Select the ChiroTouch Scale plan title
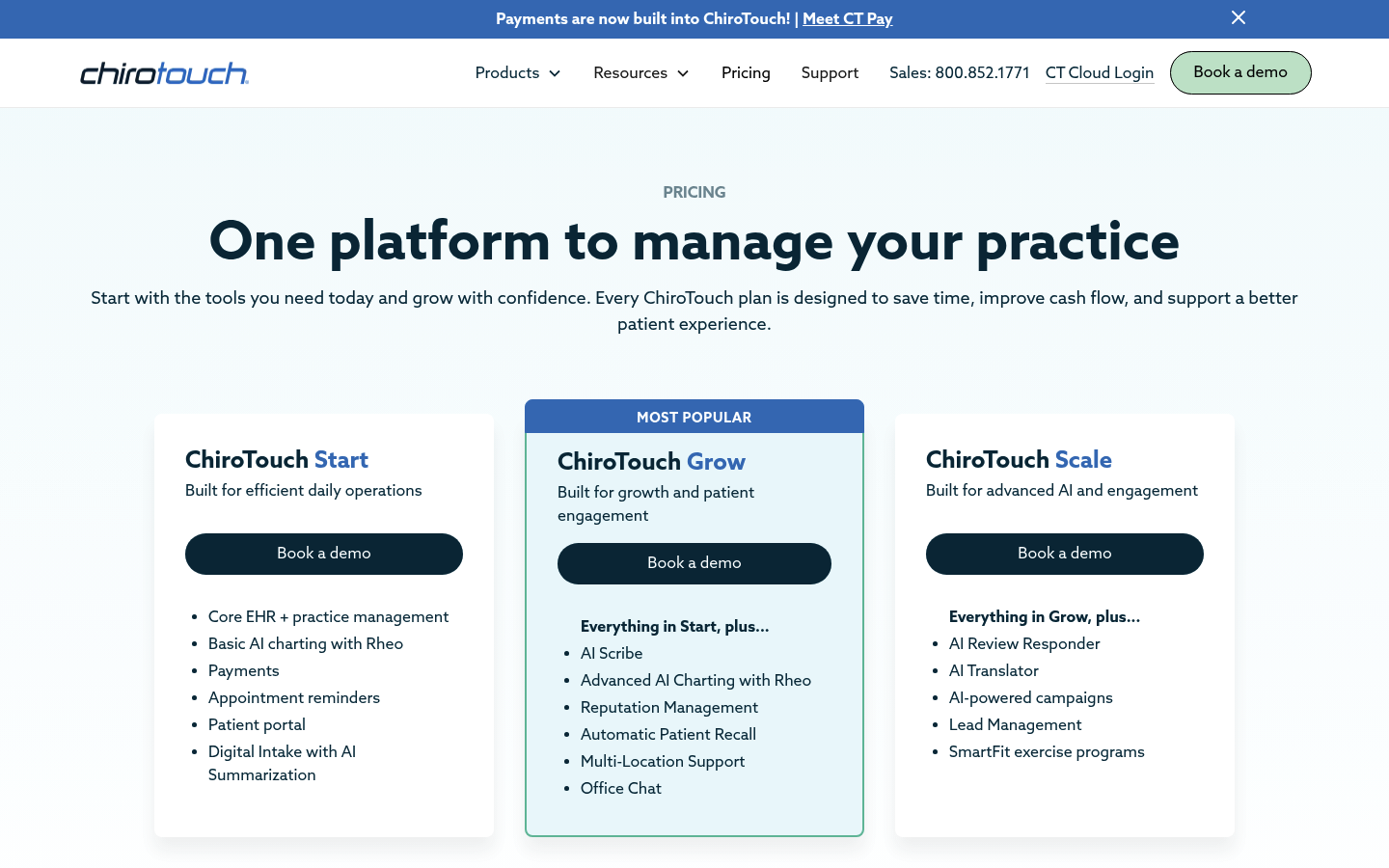 coord(1019,460)
